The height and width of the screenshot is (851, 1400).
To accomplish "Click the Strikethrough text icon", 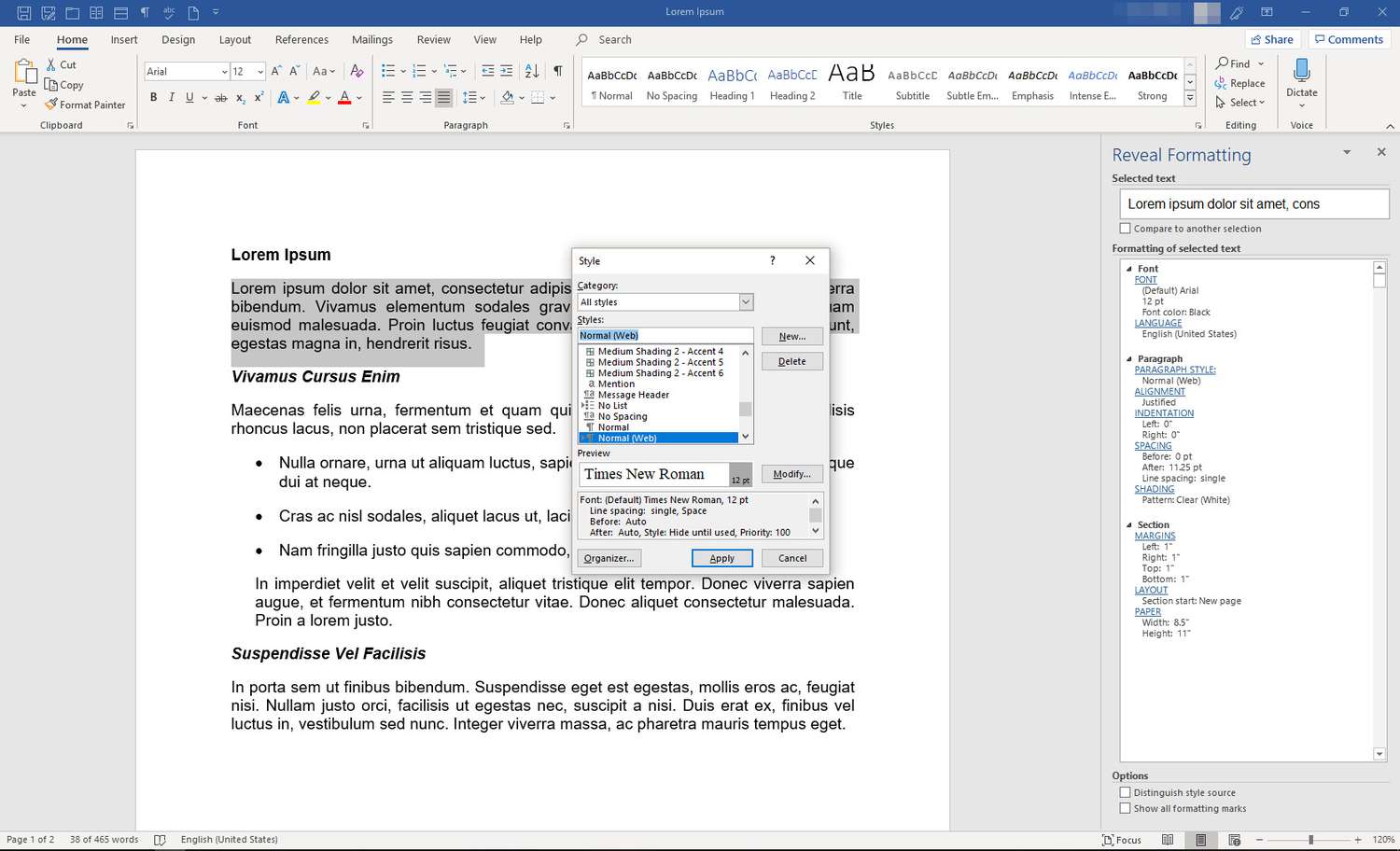I will [x=221, y=97].
